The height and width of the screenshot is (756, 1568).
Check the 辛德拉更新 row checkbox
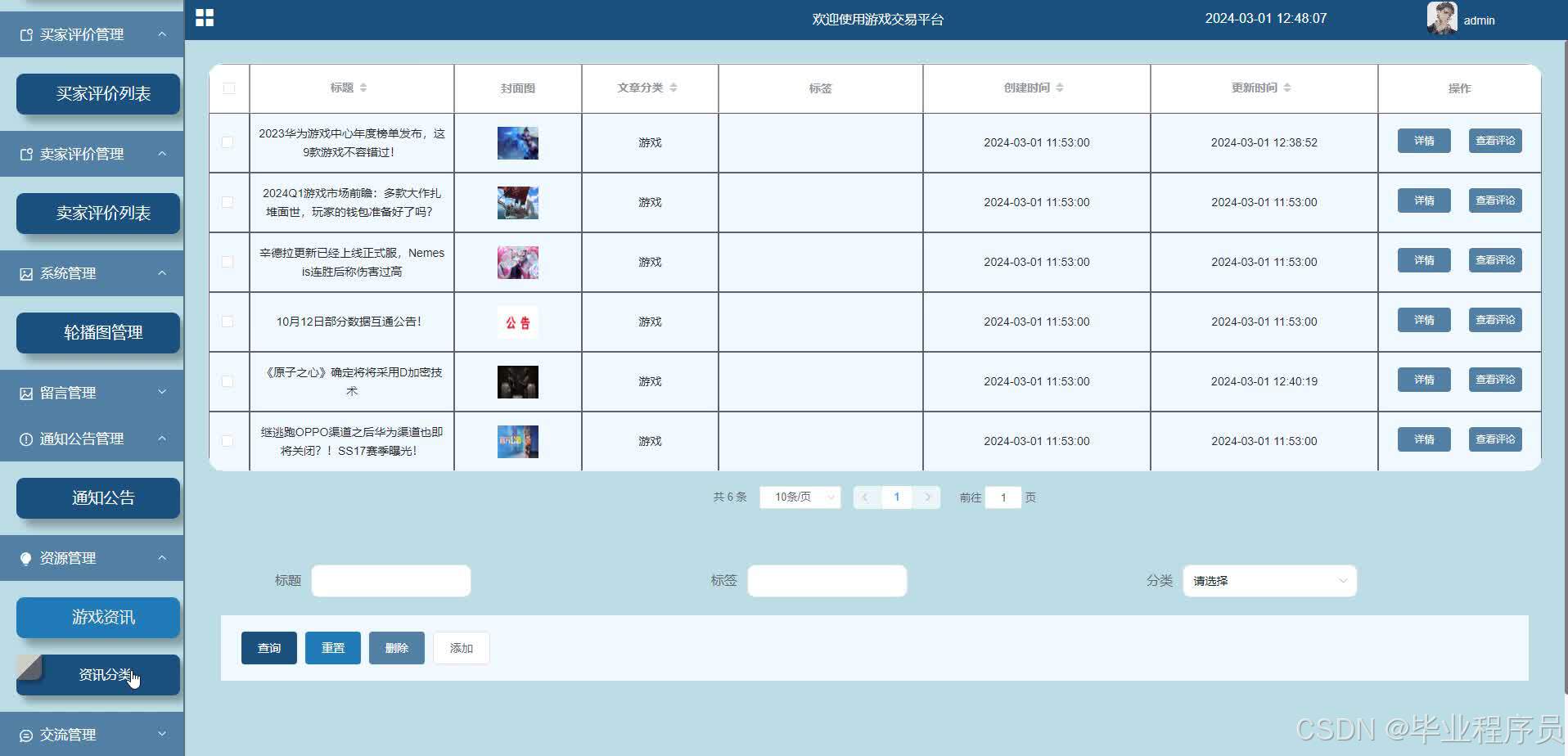point(228,262)
